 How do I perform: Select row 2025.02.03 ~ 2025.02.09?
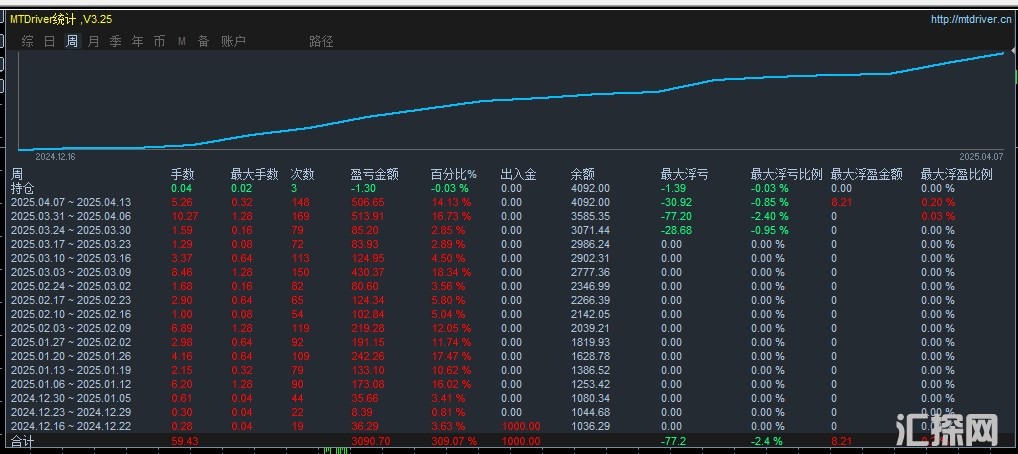(x=509, y=328)
